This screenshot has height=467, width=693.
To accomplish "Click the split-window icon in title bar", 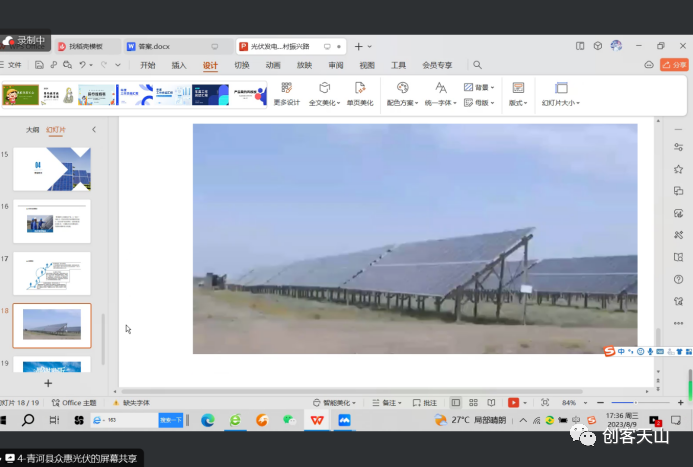I will coord(580,46).
